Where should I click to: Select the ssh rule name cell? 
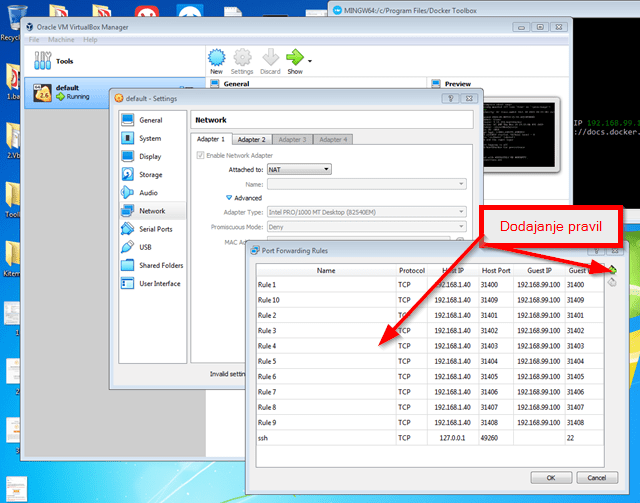(326, 438)
